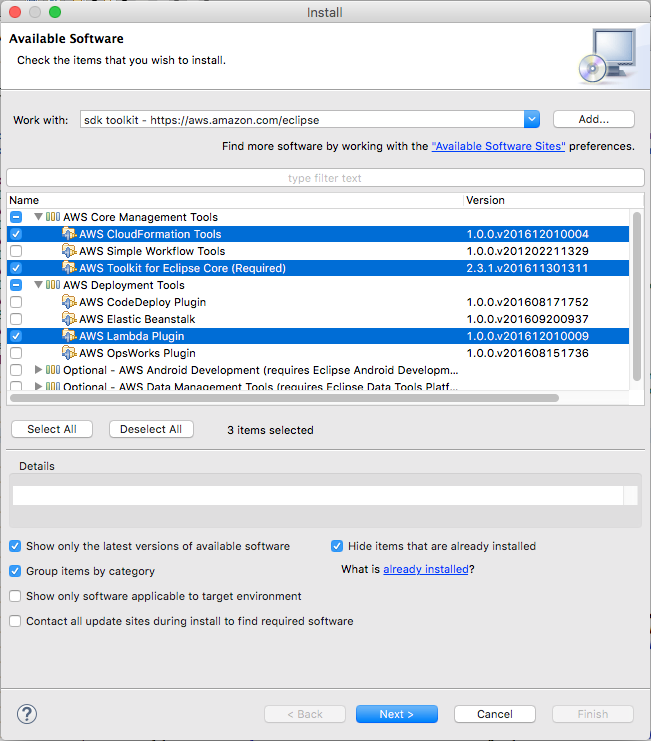Click version 1.0.0.v201202211329 cell

[x=528, y=251]
